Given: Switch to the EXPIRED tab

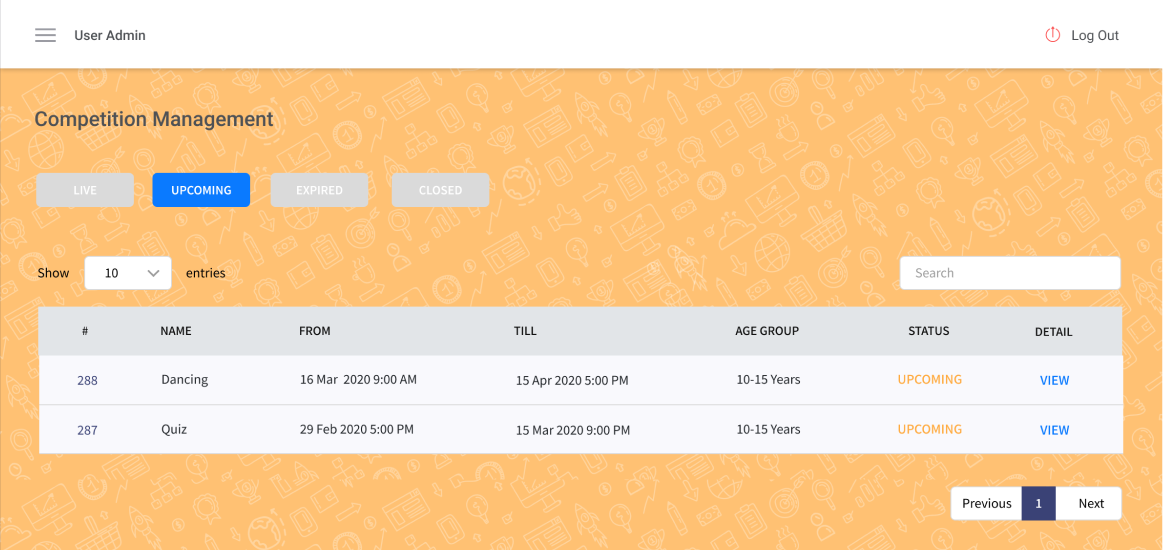Looking at the screenshot, I should [319, 190].
